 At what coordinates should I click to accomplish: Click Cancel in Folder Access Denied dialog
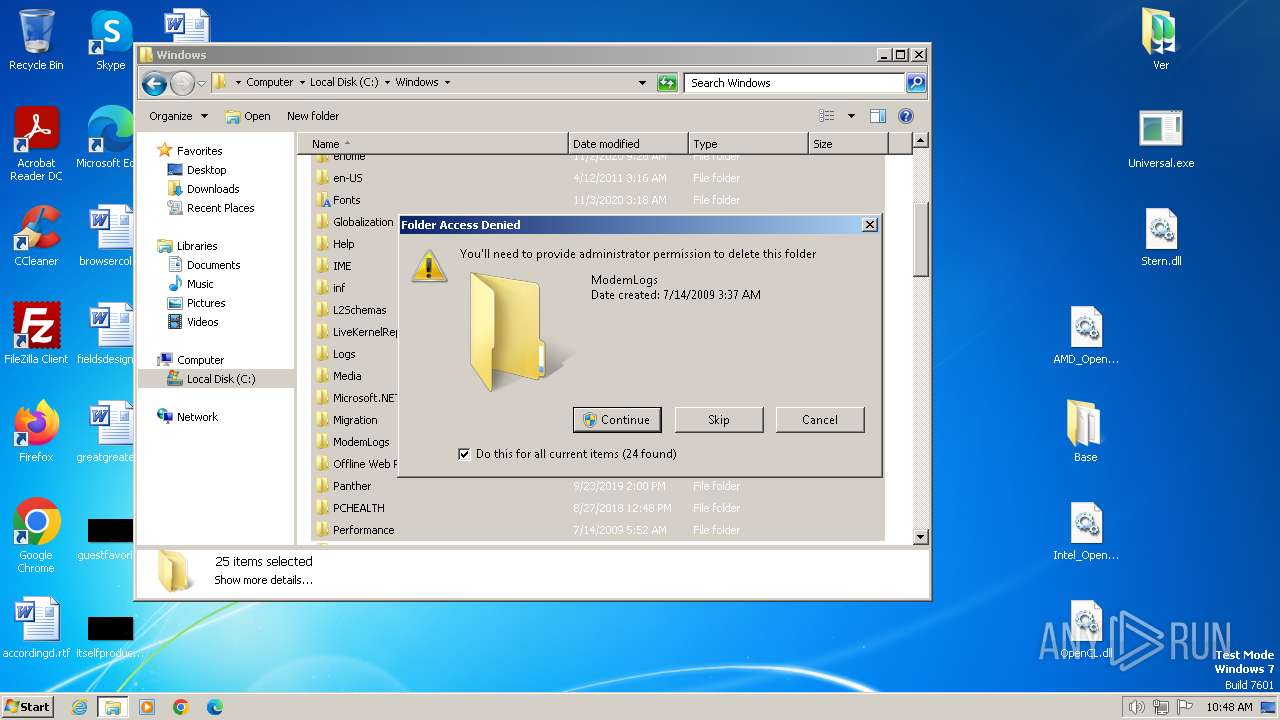[819, 420]
